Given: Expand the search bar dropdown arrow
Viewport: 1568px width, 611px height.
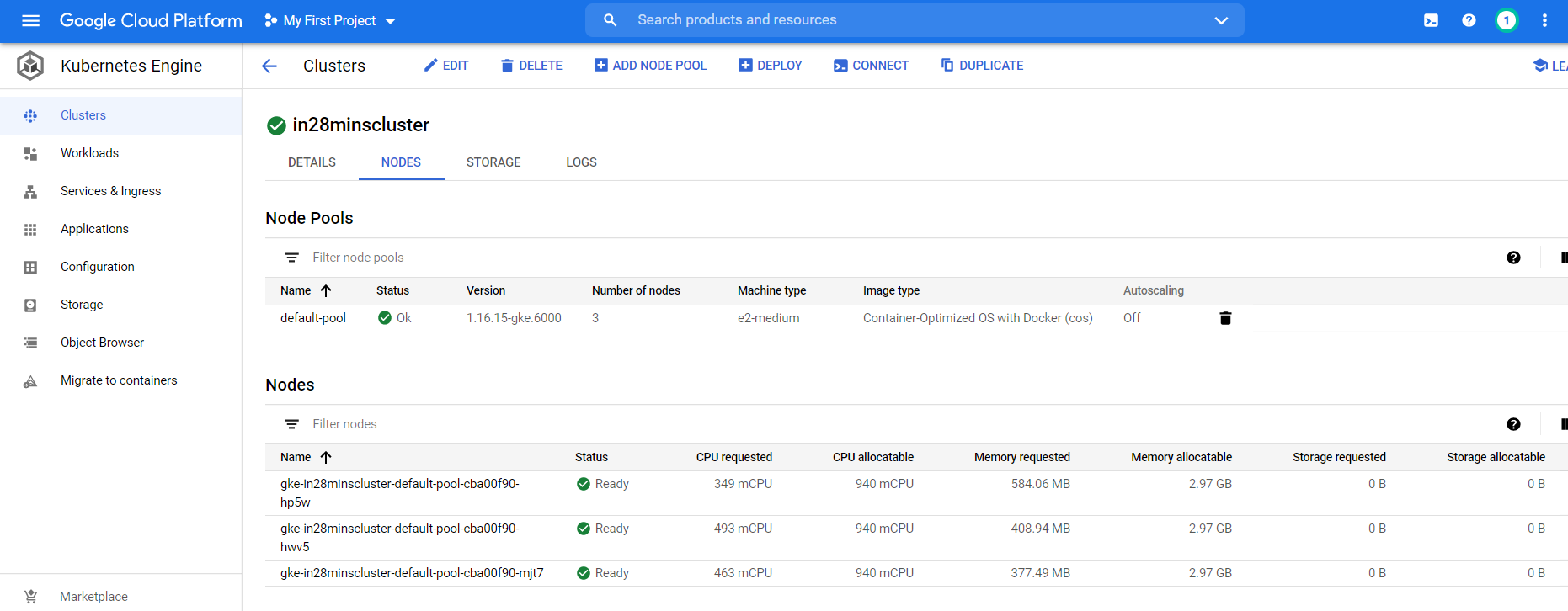Looking at the screenshot, I should click(x=1221, y=20).
